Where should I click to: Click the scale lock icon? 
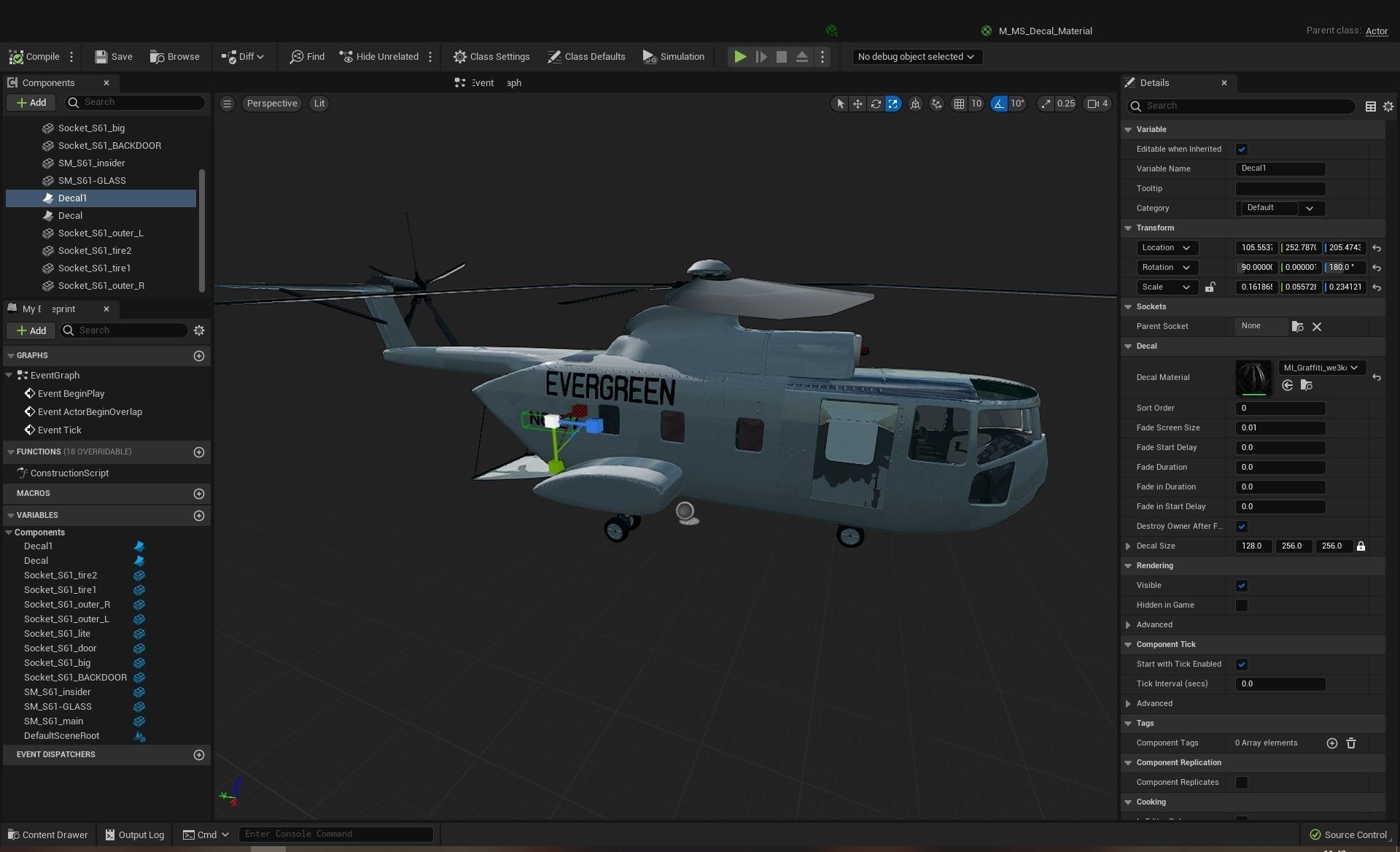point(1210,287)
